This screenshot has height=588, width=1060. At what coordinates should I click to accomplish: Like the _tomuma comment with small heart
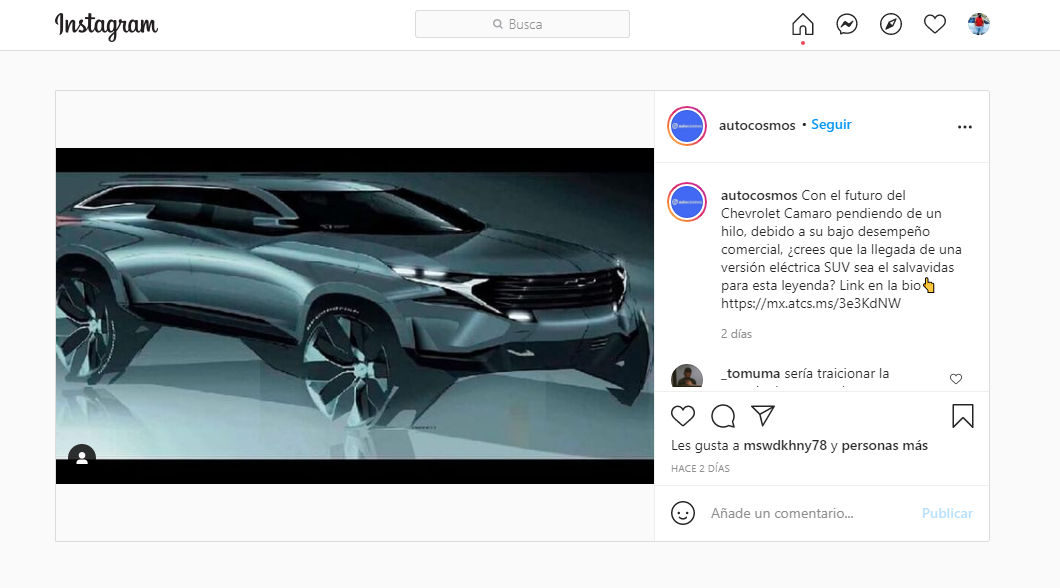tap(956, 379)
